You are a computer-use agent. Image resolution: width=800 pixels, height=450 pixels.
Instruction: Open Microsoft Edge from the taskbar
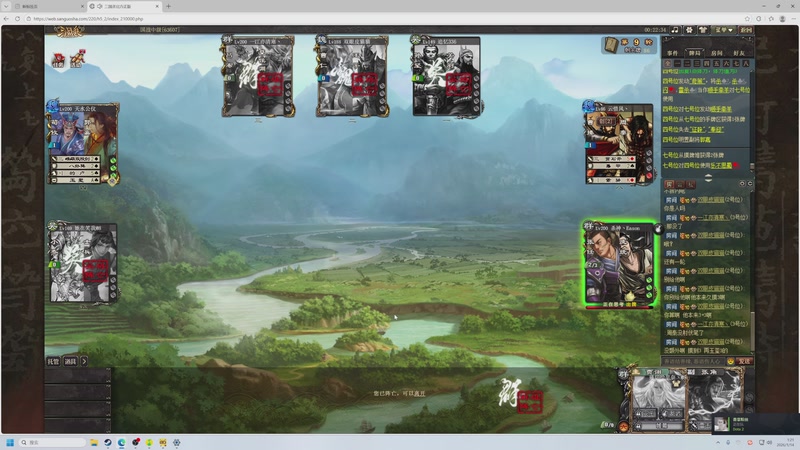(121, 442)
